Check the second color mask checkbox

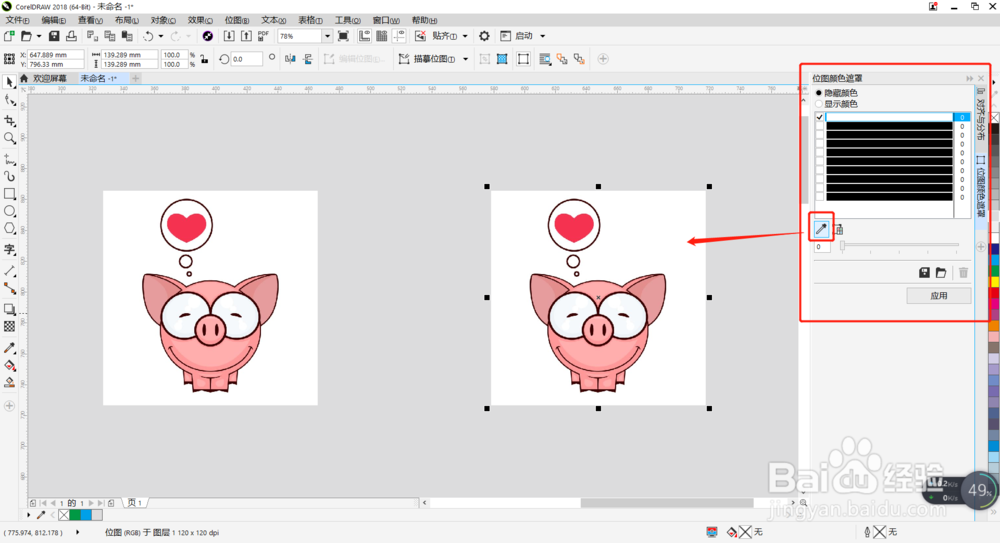point(820,126)
